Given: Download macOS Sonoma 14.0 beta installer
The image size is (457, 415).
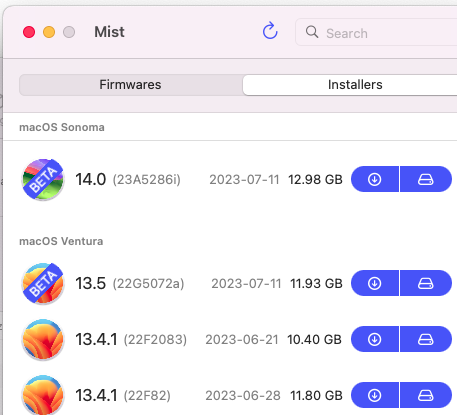Looking at the screenshot, I should tap(375, 179).
